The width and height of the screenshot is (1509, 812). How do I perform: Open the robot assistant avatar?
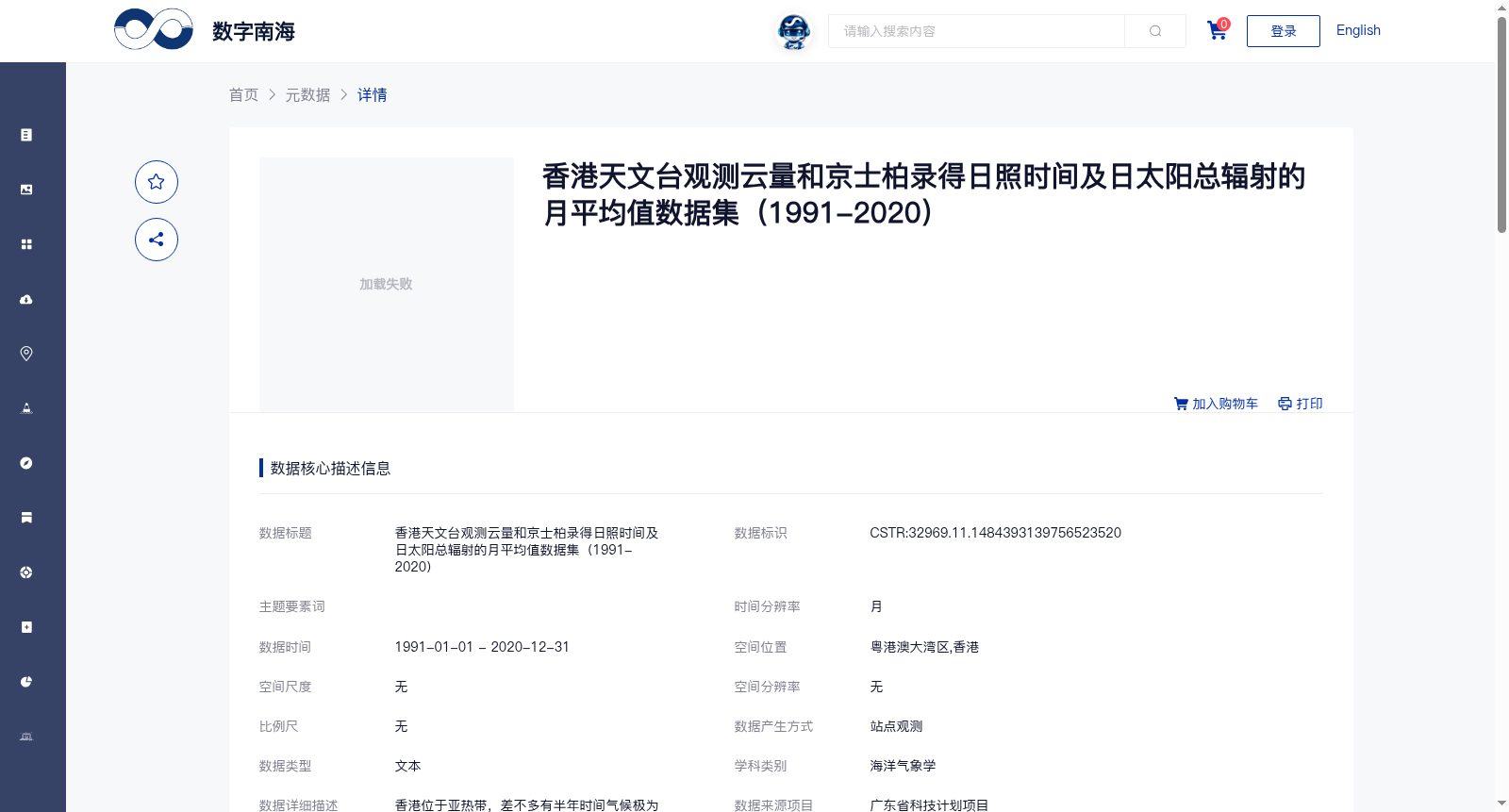point(794,32)
